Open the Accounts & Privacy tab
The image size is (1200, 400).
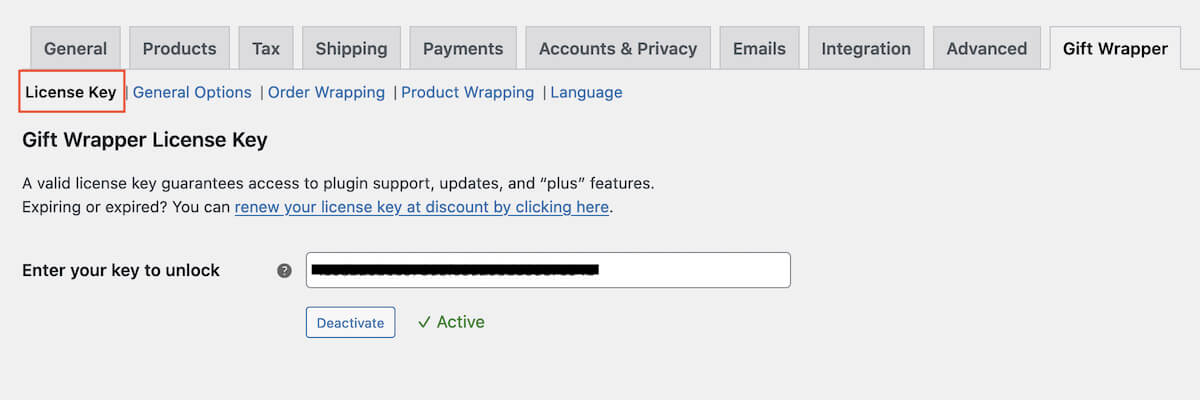click(617, 48)
